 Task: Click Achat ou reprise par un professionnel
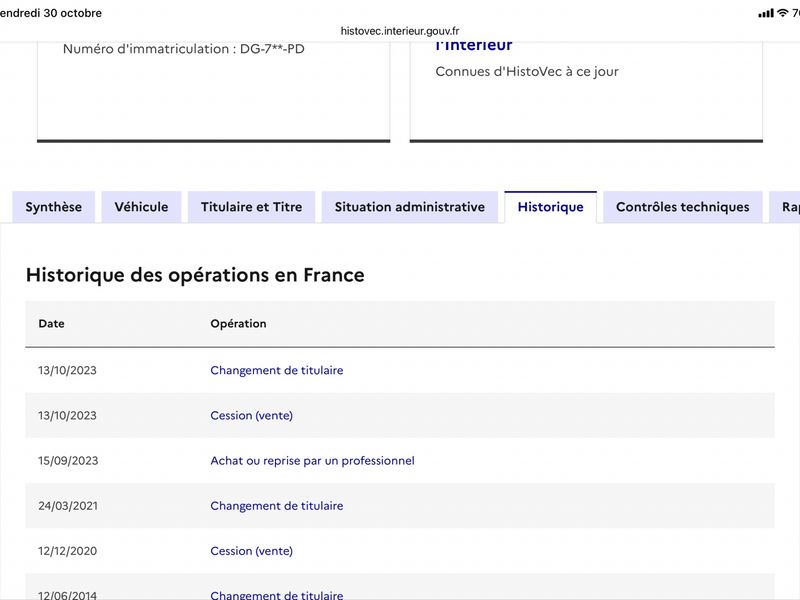(x=312, y=461)
